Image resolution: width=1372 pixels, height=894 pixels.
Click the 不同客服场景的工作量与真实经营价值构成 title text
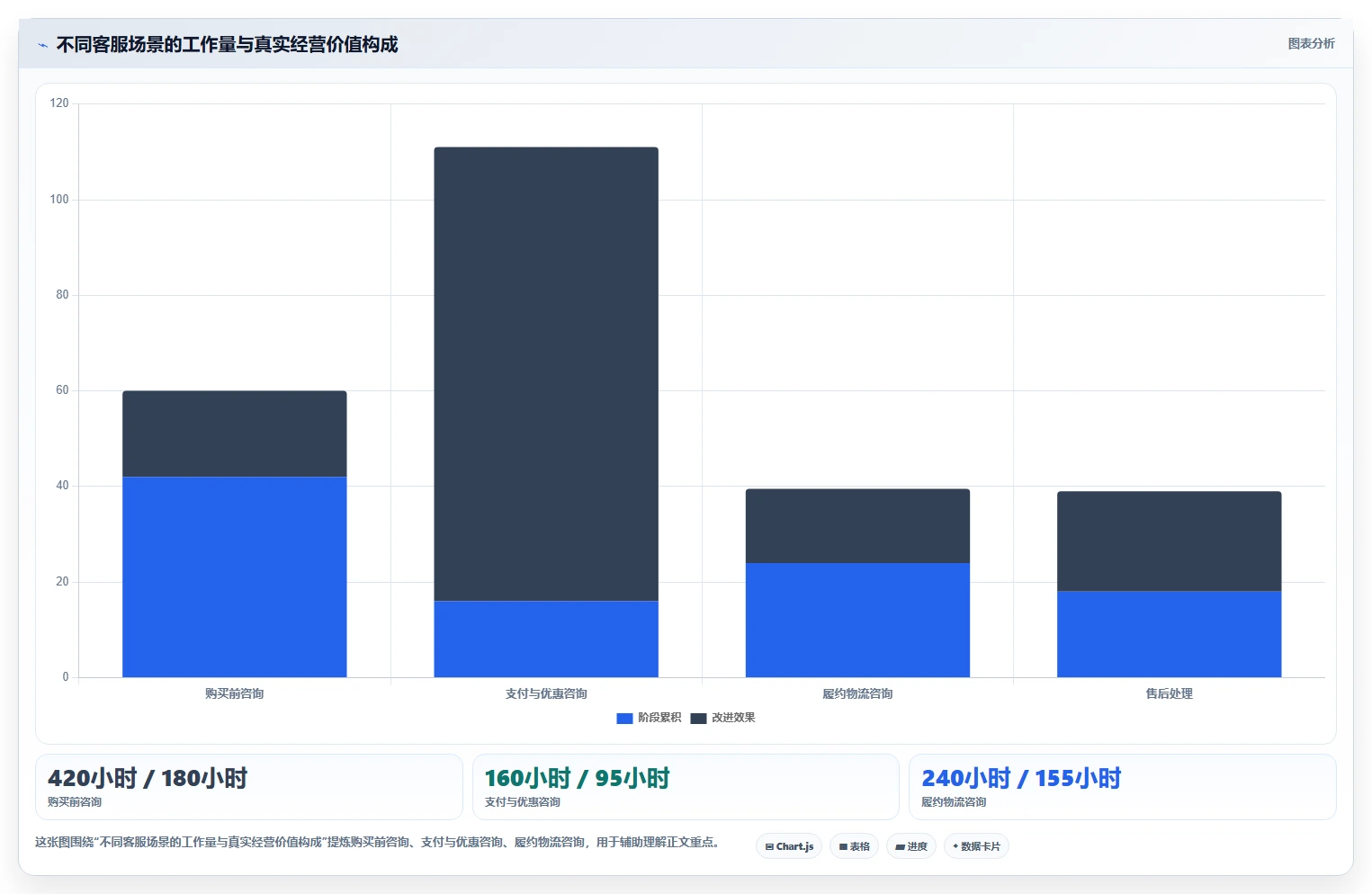[227, 44]
